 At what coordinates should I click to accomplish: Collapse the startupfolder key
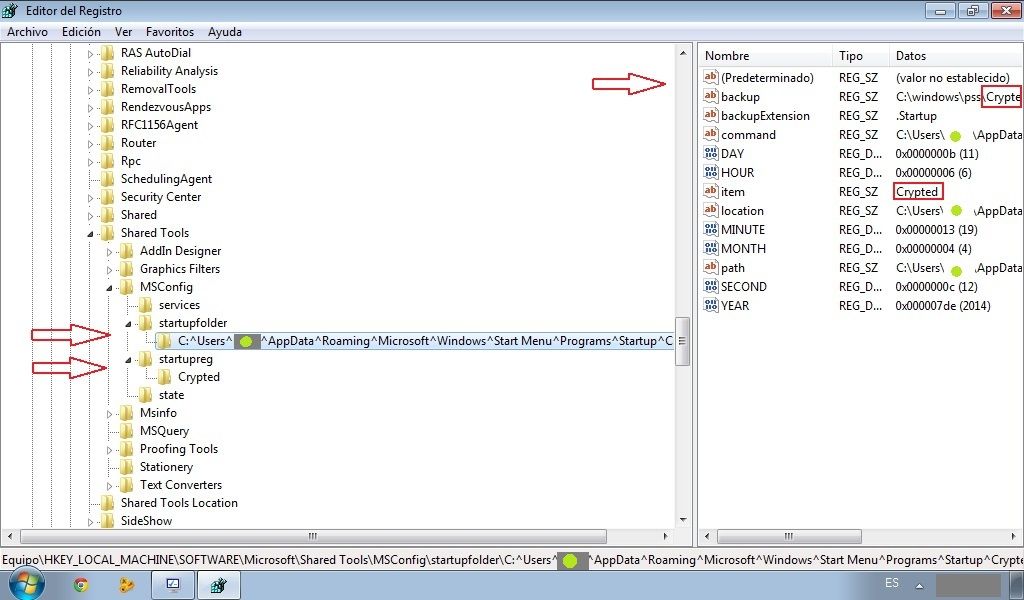coord(129,324)
